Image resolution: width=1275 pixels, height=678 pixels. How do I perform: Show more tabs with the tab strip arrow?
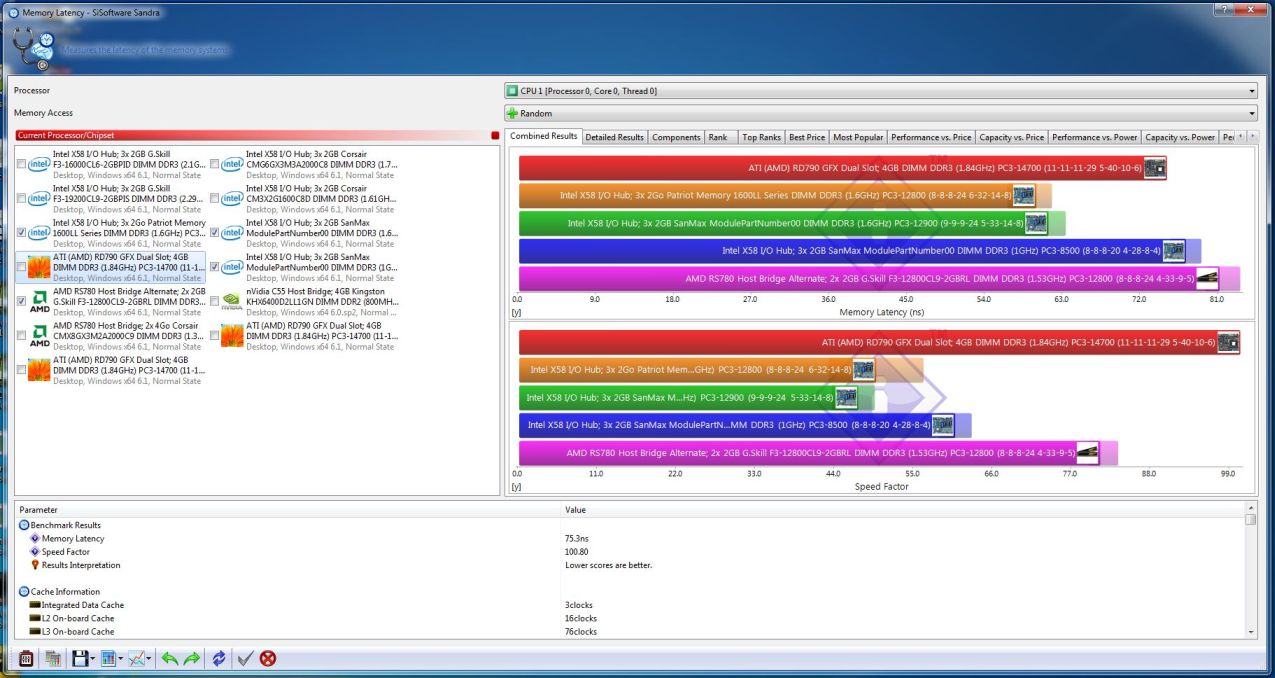[1252, 136]
